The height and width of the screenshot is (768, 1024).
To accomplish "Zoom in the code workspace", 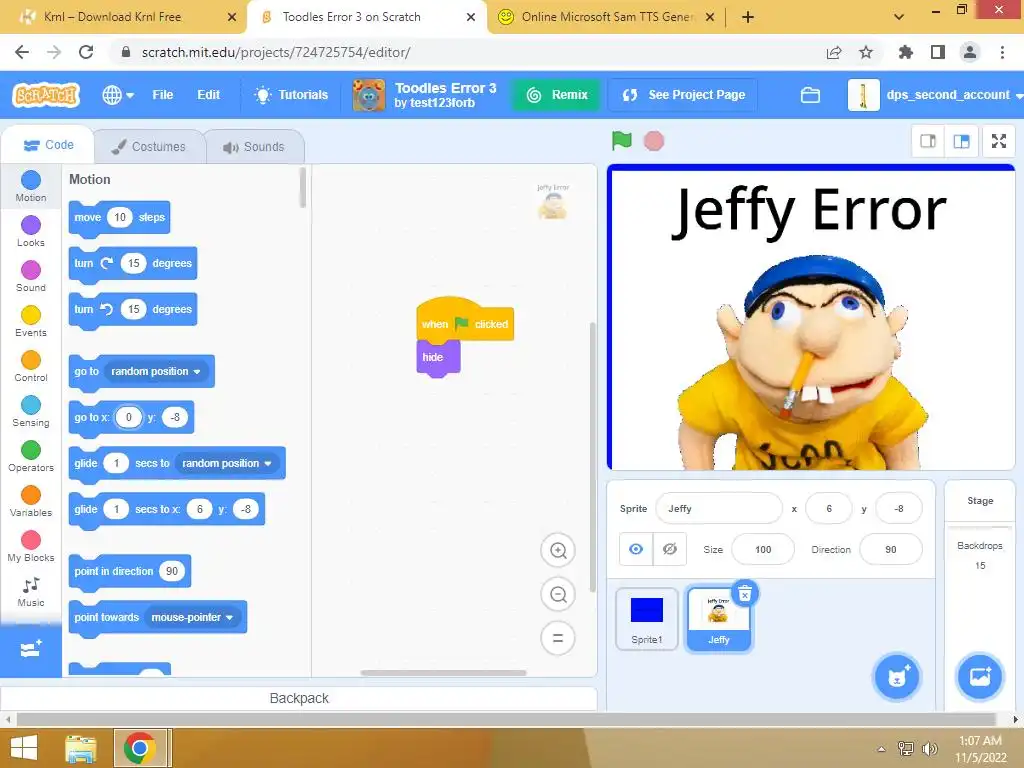I will pyautogui.click(x=558, y=551).
